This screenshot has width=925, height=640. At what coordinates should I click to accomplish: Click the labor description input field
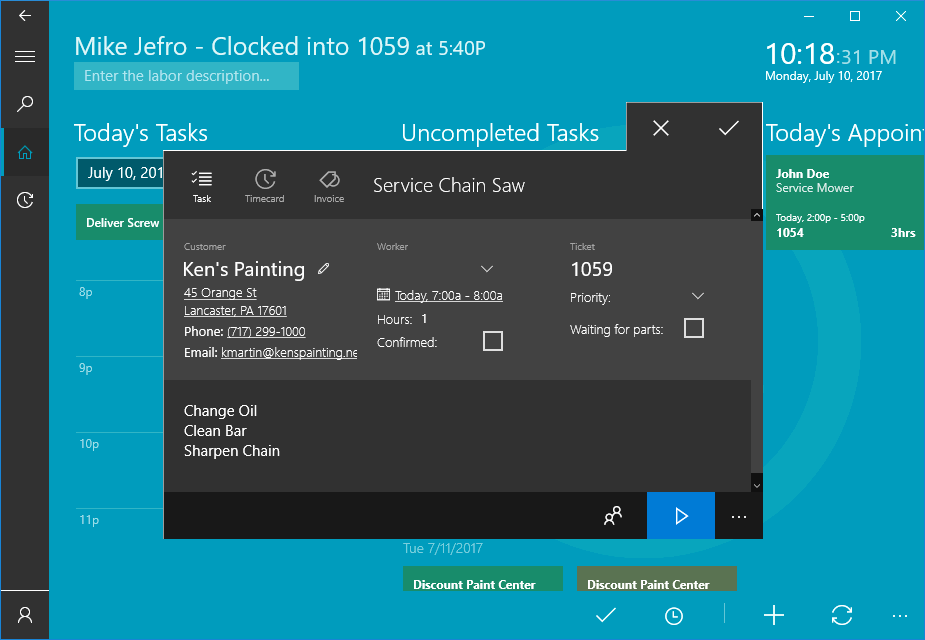pyautogui.click(x=186, y=76)
